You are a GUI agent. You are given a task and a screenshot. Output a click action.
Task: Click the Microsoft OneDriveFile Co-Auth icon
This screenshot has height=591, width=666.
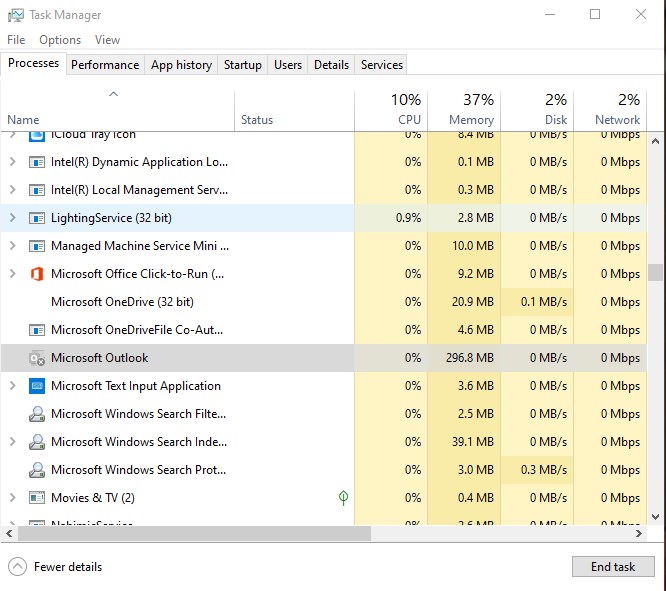click(x=37, y=330)
